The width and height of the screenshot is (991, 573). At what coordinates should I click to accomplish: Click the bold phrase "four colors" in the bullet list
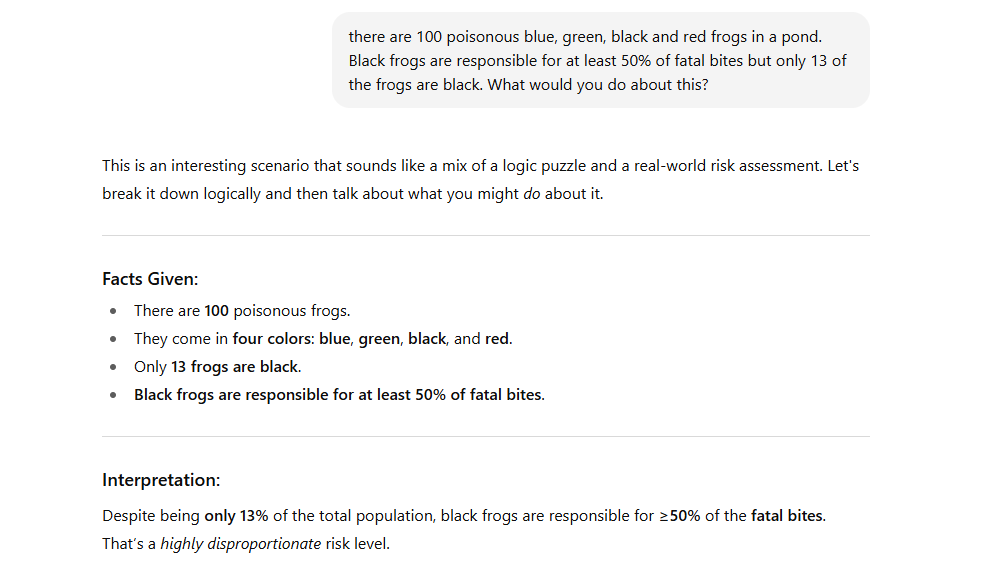coord(272,339)
